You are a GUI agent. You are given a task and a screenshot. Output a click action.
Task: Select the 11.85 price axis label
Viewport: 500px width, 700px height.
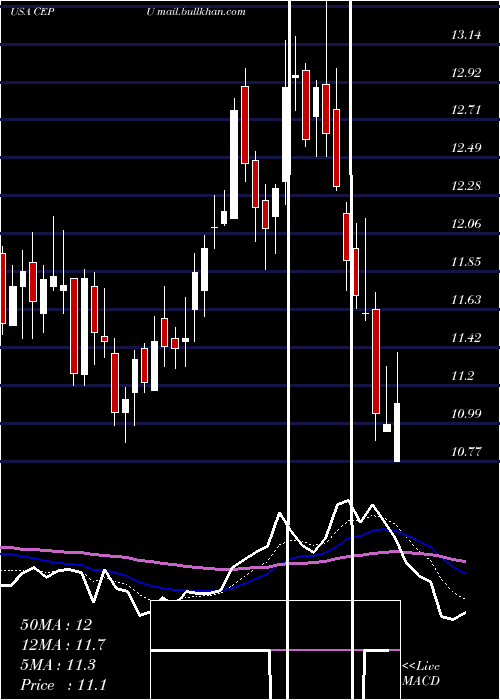pos(466,262)
